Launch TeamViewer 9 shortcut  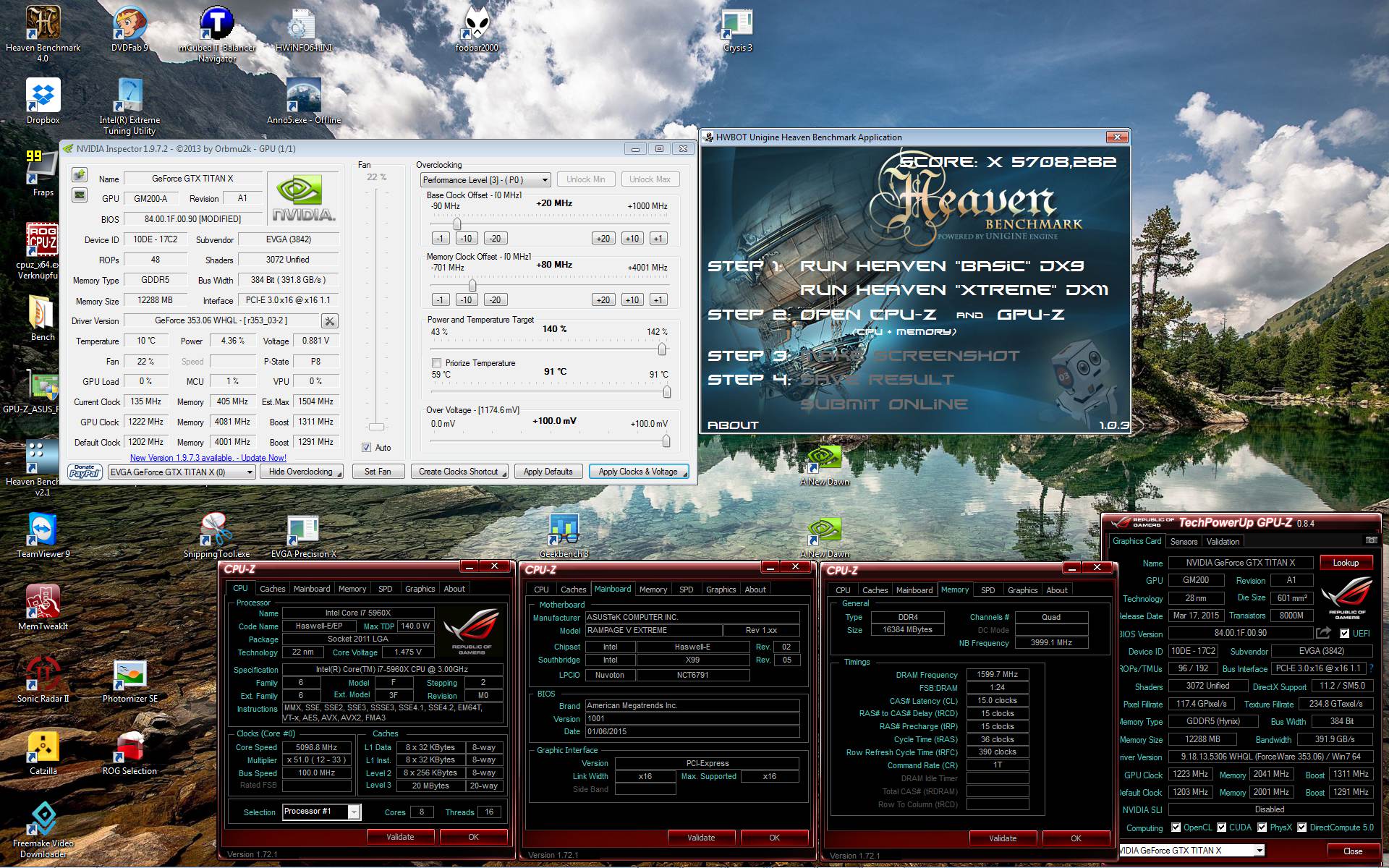[43, 535]
